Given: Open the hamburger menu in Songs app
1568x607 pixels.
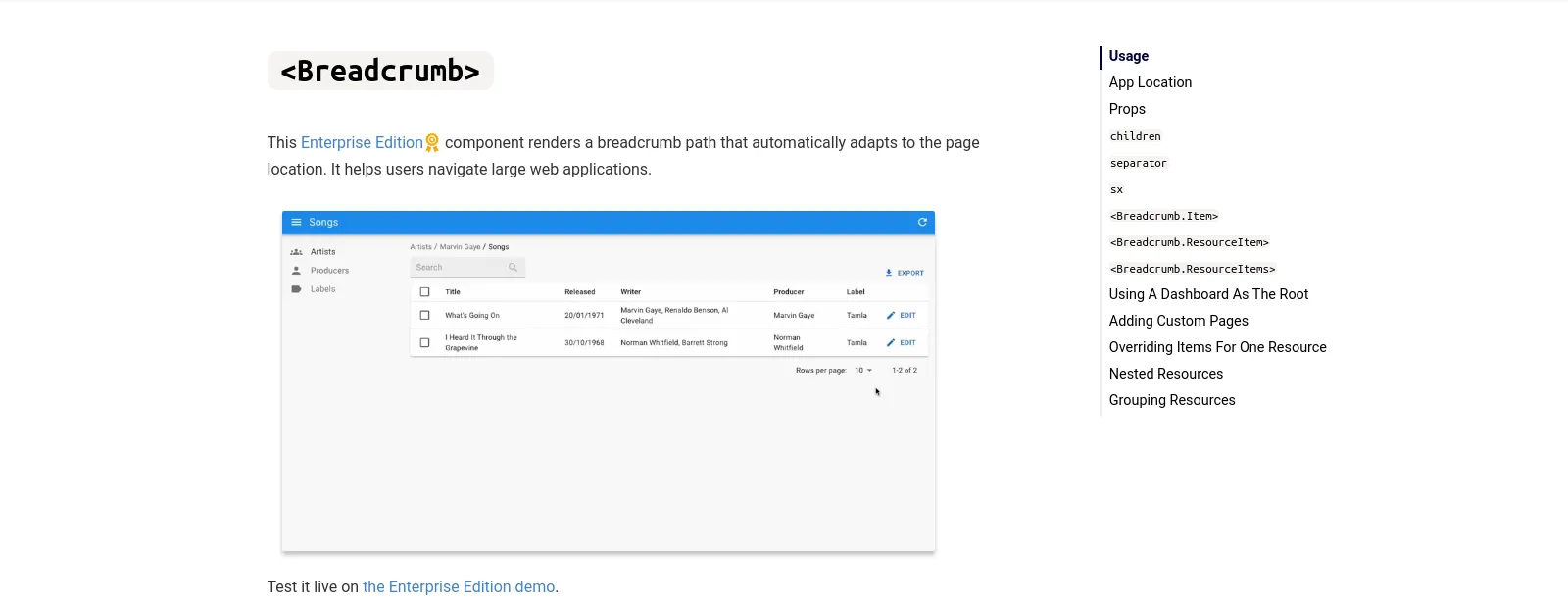Looking at the screenshot, I should click(296, 223).
